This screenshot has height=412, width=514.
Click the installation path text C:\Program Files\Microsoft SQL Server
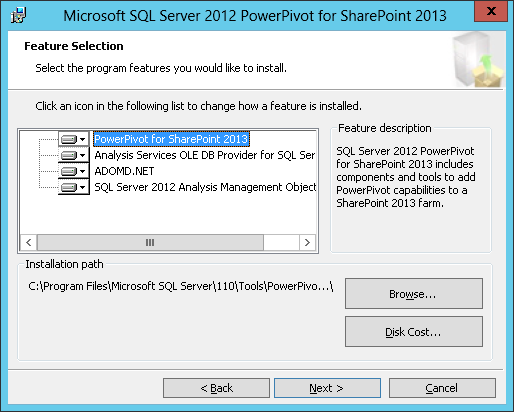(181, 286)
